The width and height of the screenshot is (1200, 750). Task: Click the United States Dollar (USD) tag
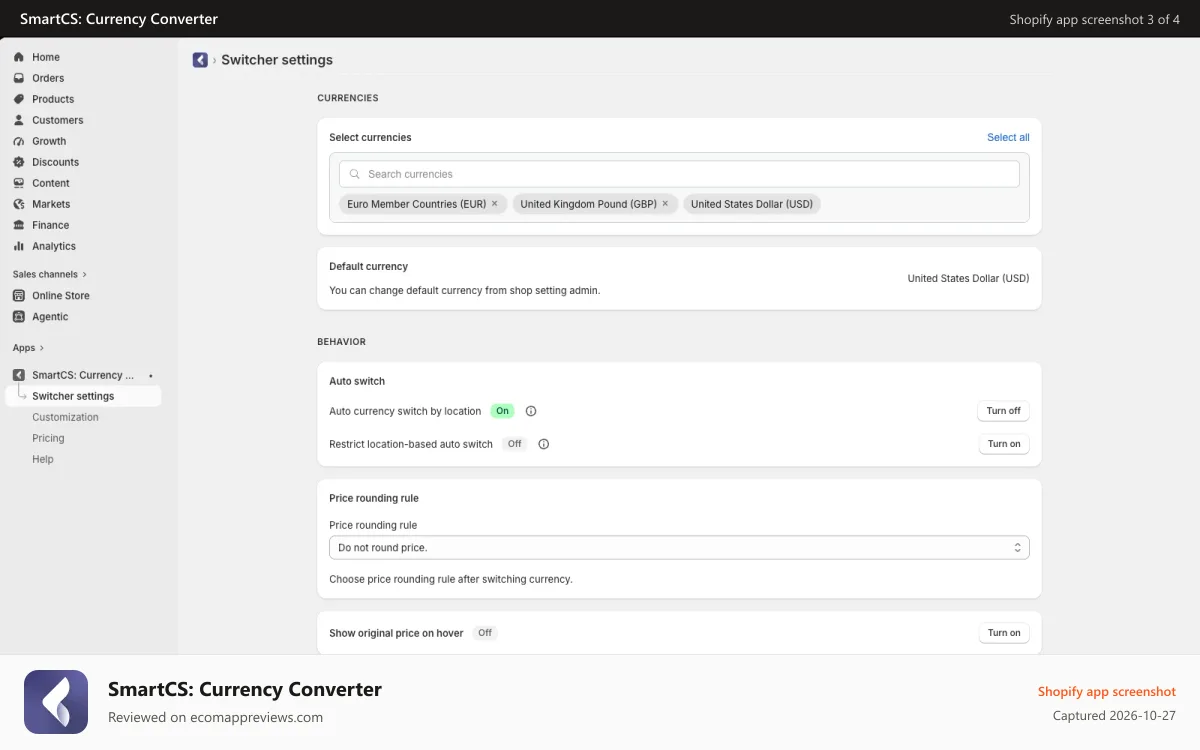[x=752, y=204]
